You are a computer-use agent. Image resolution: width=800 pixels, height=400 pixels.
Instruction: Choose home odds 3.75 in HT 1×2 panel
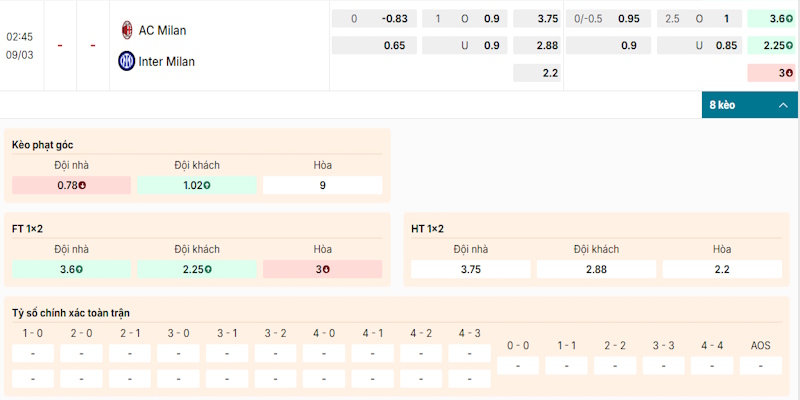pos(471,269)
